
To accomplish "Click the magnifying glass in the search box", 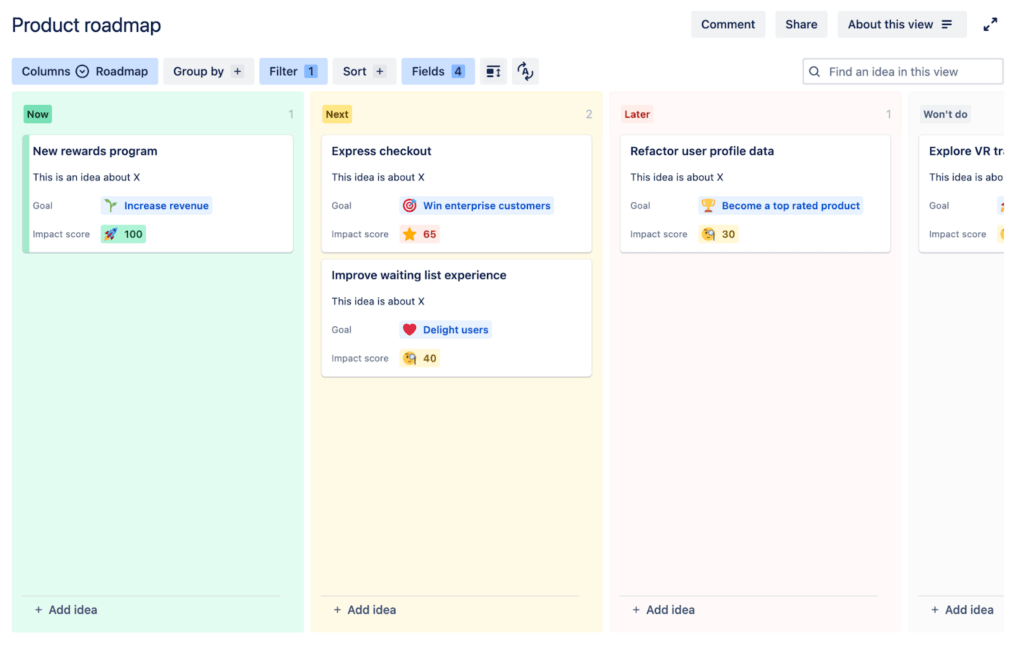I will point(814,71).
